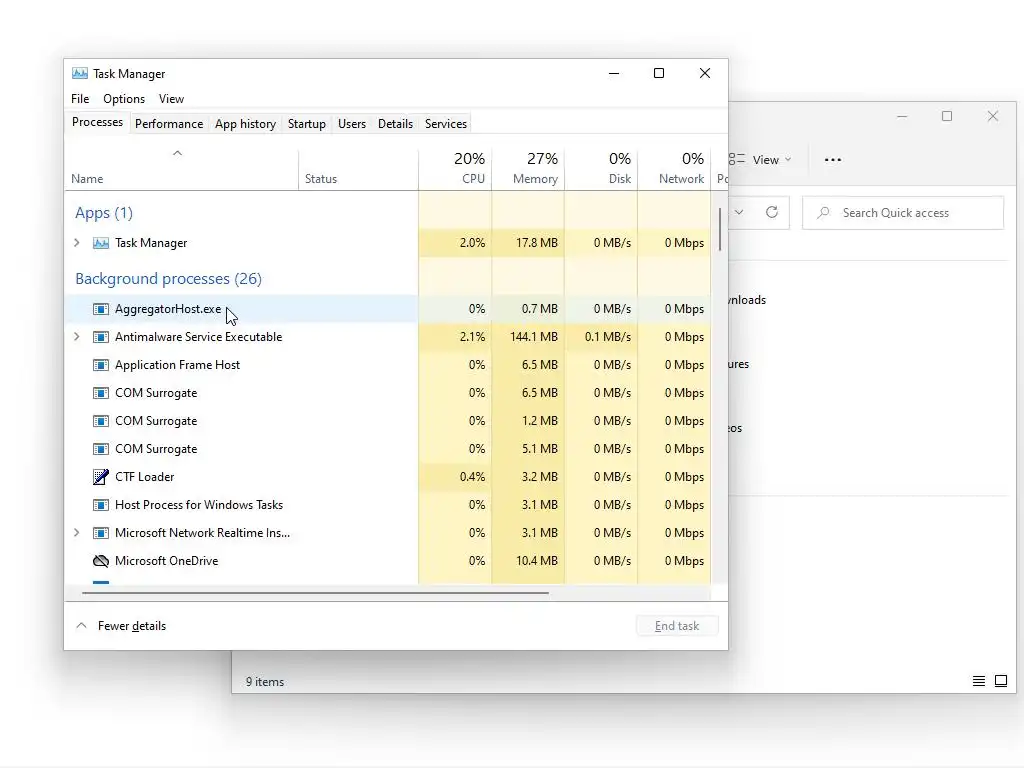Select the Apps (1) group header

click(104, 212)
